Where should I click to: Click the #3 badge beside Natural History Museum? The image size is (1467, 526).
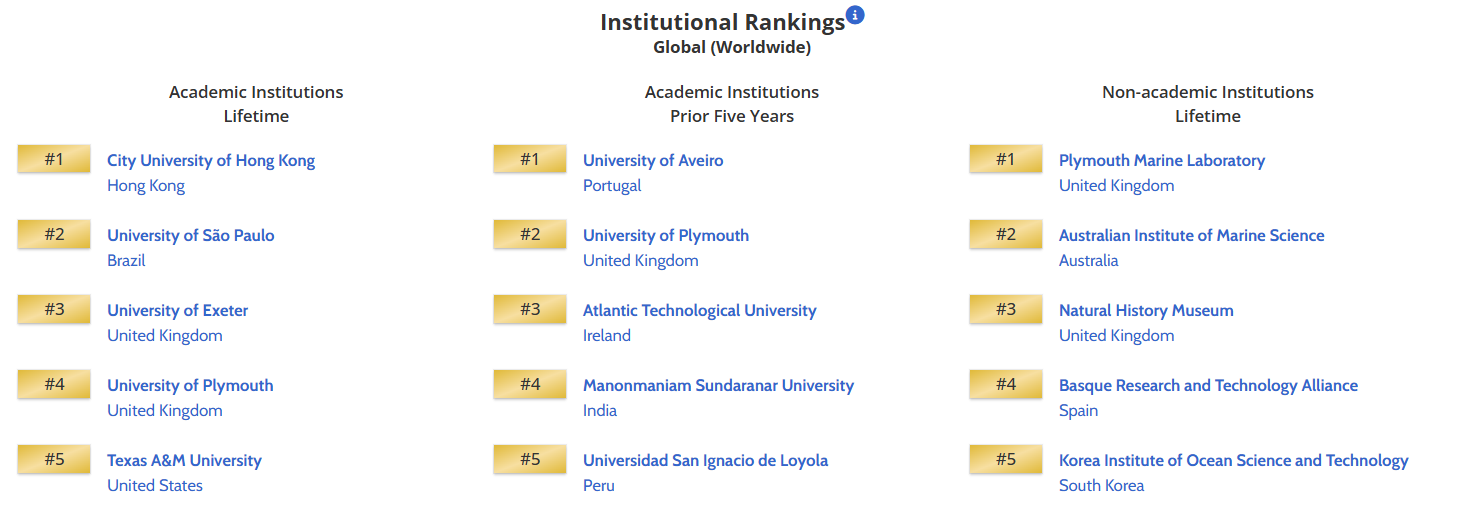(1006, 309)
